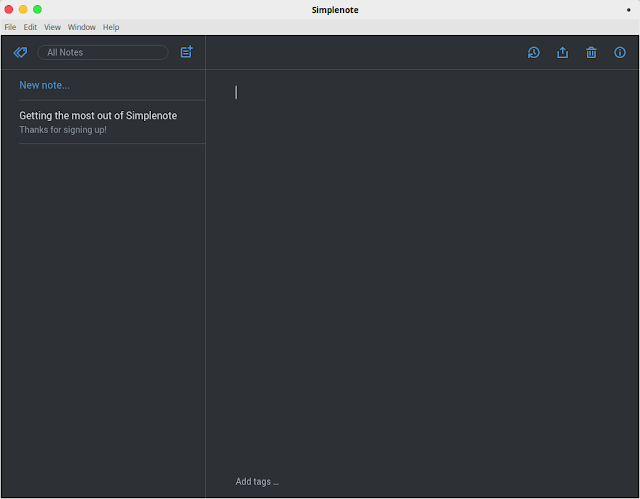This screenshot has width=640, height=499.
Task: Open the Edit menu
Action: pyautogui.click(x=30, y=27)
